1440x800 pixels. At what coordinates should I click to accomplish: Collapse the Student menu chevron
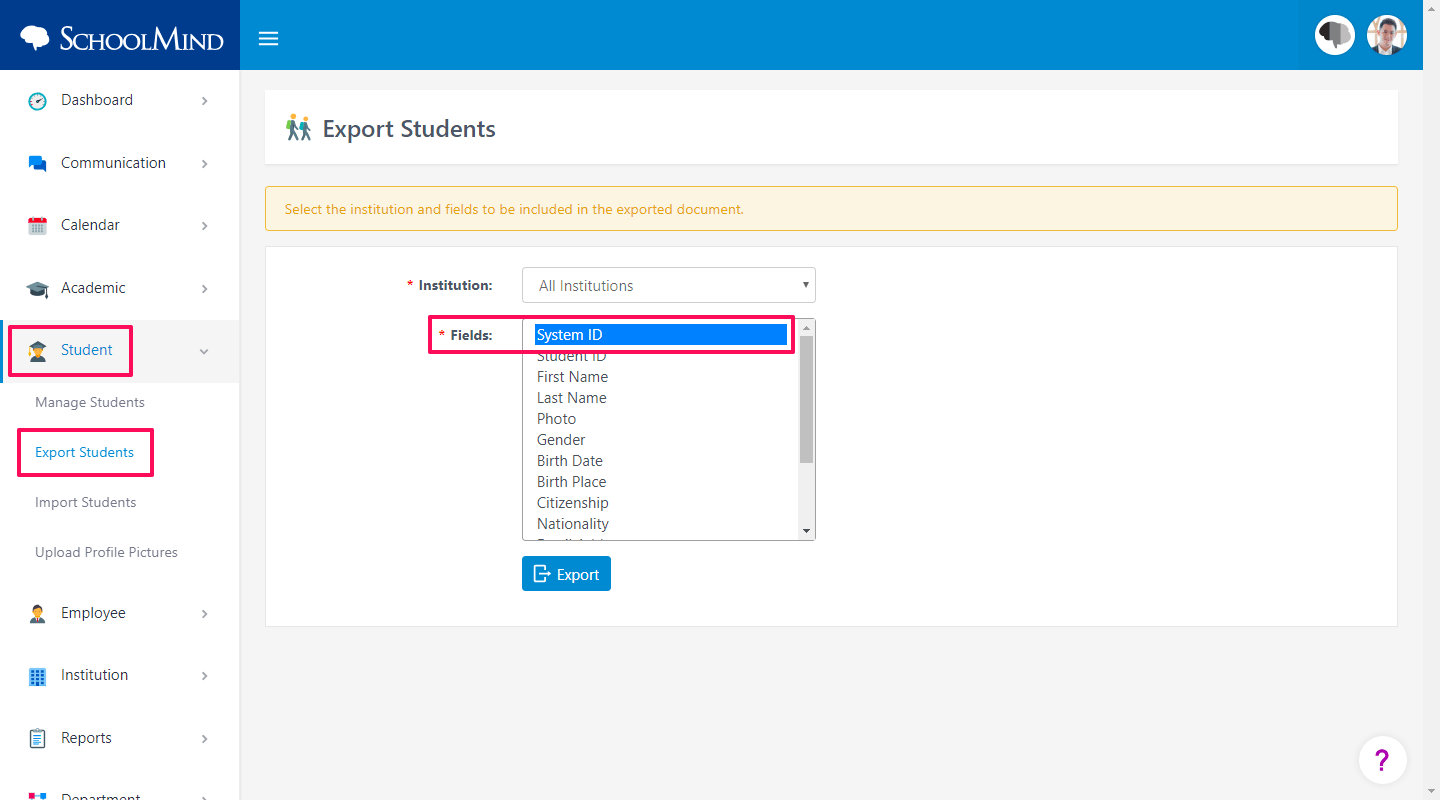[x=204, y=351]
